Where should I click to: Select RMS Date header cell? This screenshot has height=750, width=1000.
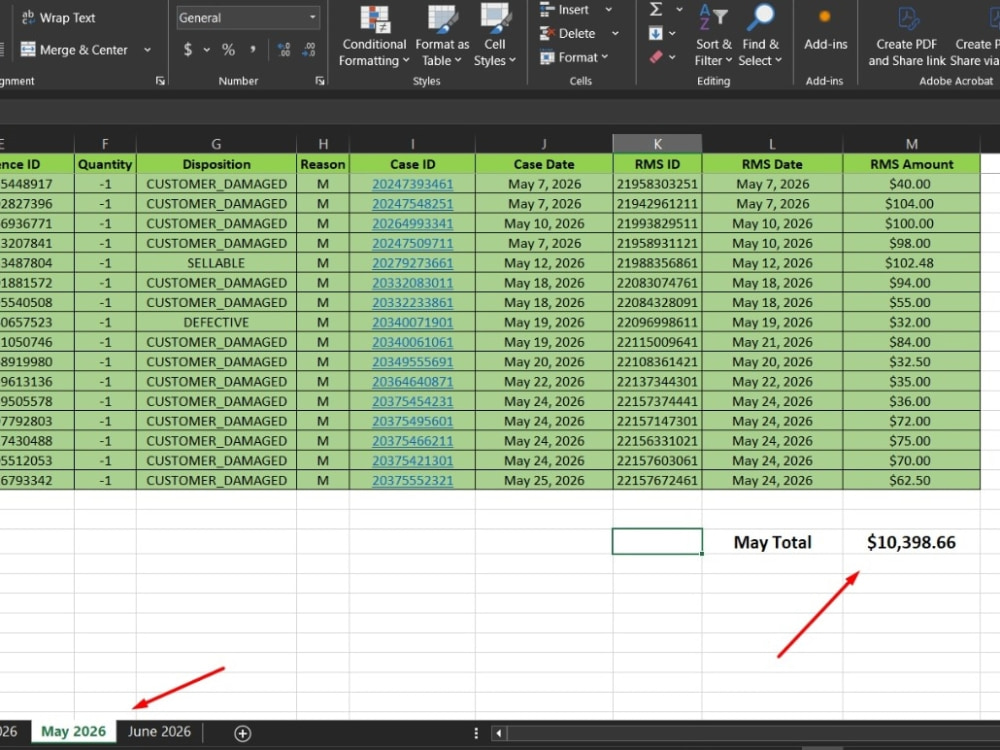click(x=772, y=164)
